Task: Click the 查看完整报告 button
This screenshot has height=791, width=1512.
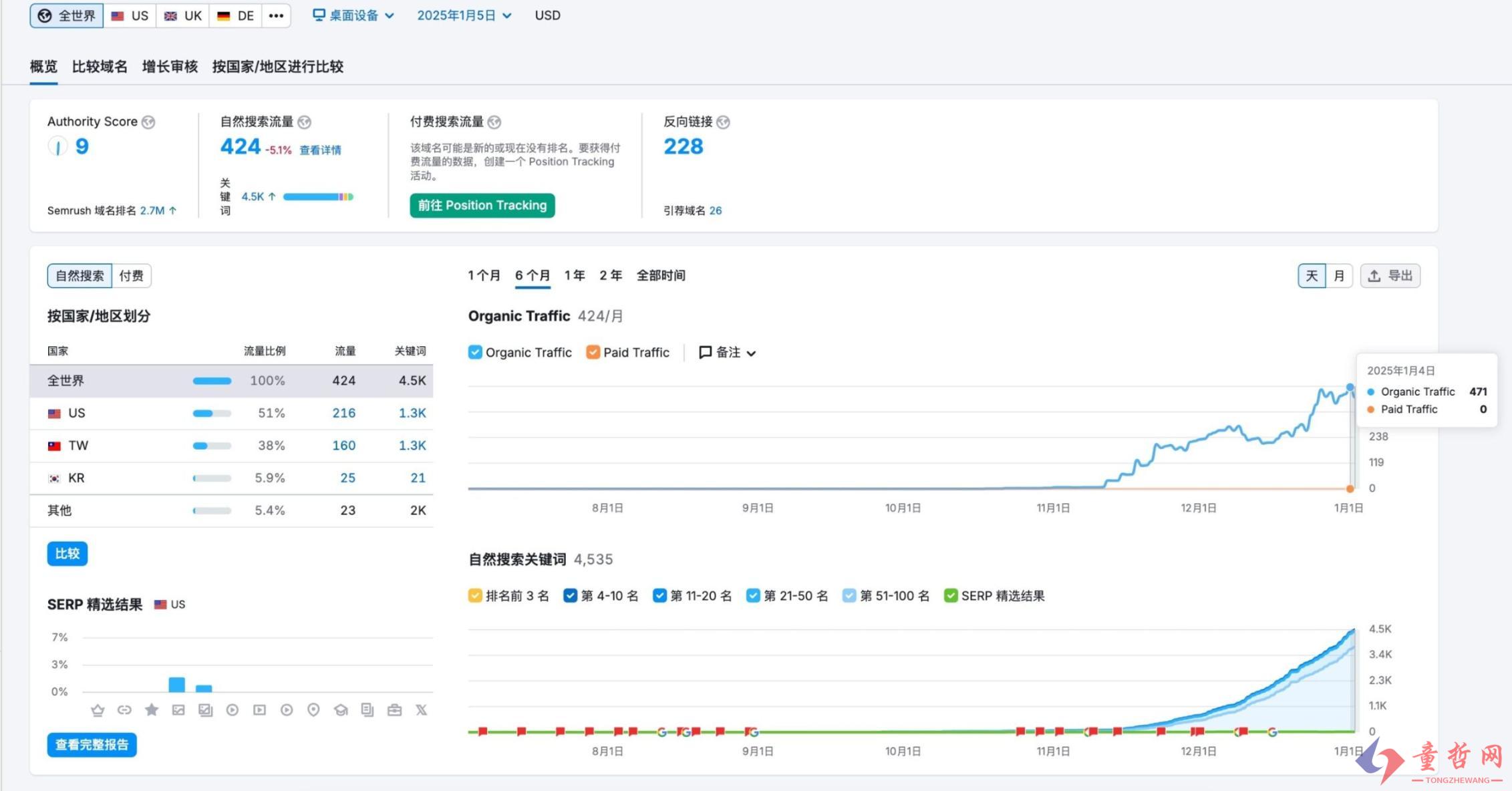Action: (92, 744)
